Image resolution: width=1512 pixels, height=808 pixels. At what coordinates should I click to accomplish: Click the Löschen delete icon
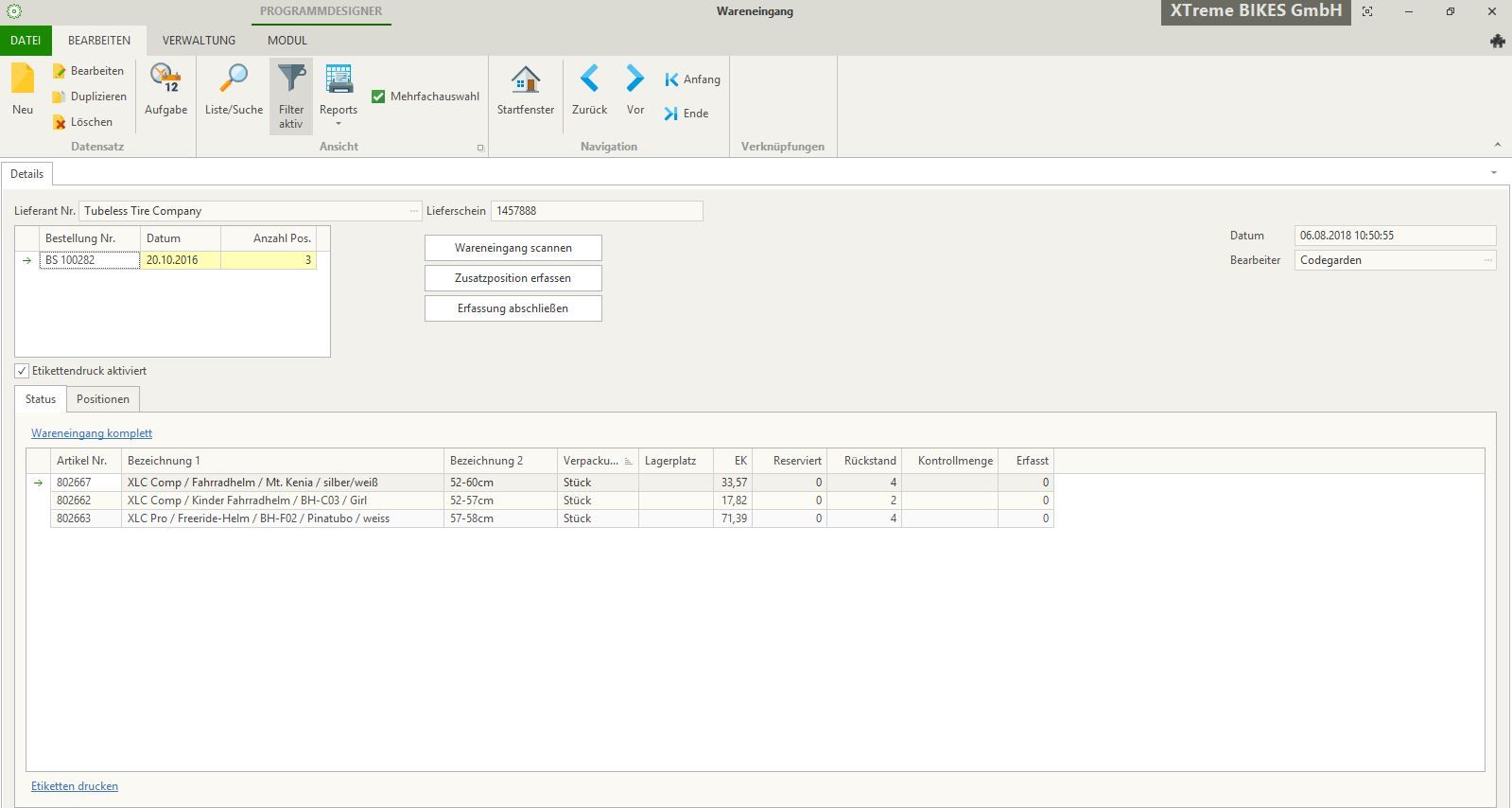pyautogui.click(x=60, y=122)
